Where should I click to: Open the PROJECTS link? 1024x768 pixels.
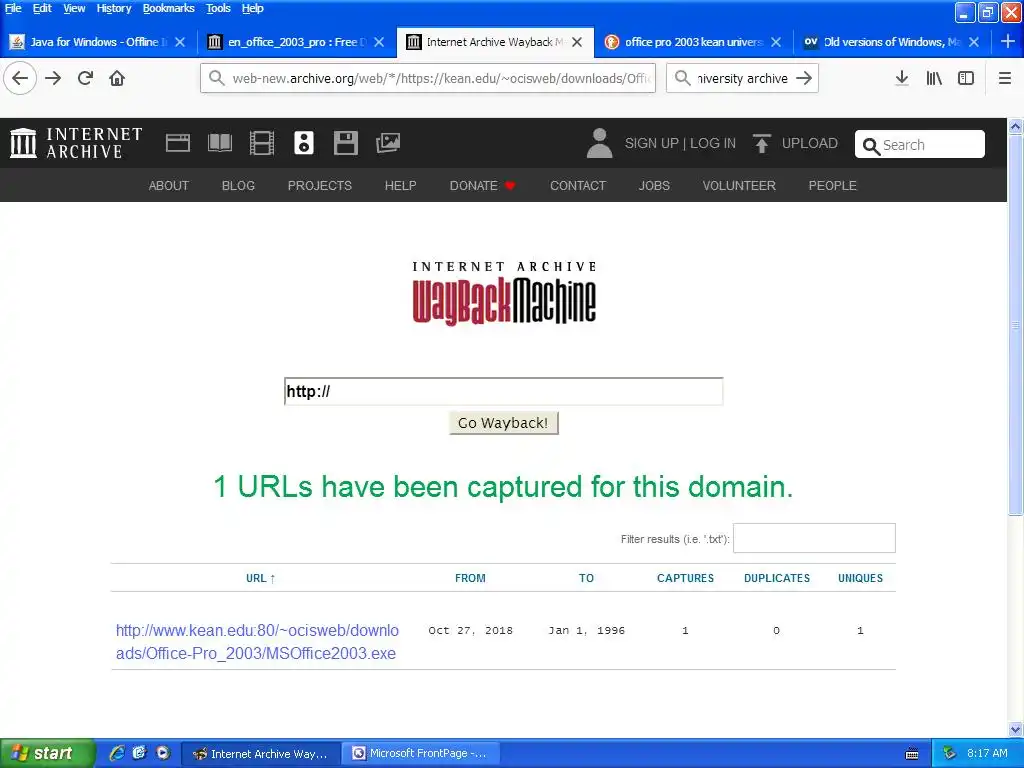(320, 185)
